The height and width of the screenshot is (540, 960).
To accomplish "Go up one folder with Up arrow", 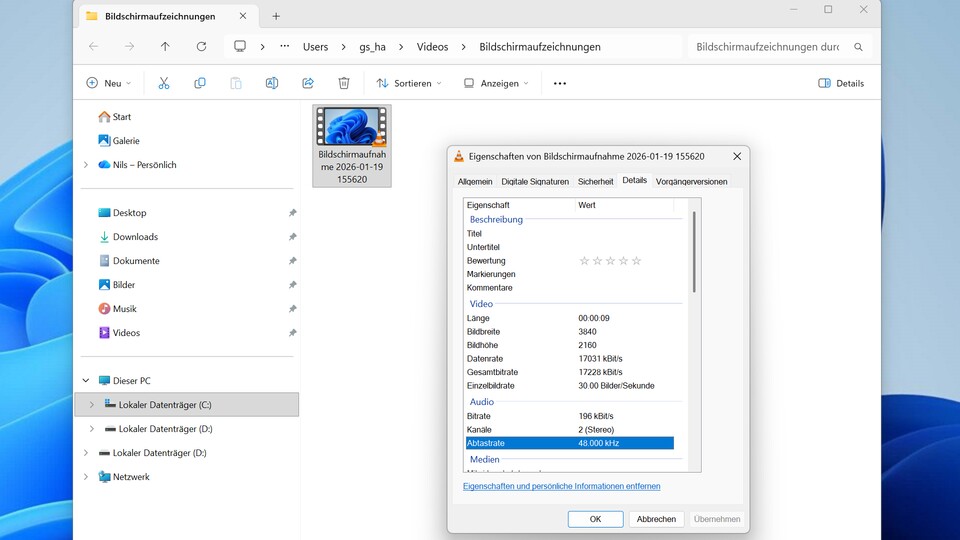I will (x=165, y=47).
